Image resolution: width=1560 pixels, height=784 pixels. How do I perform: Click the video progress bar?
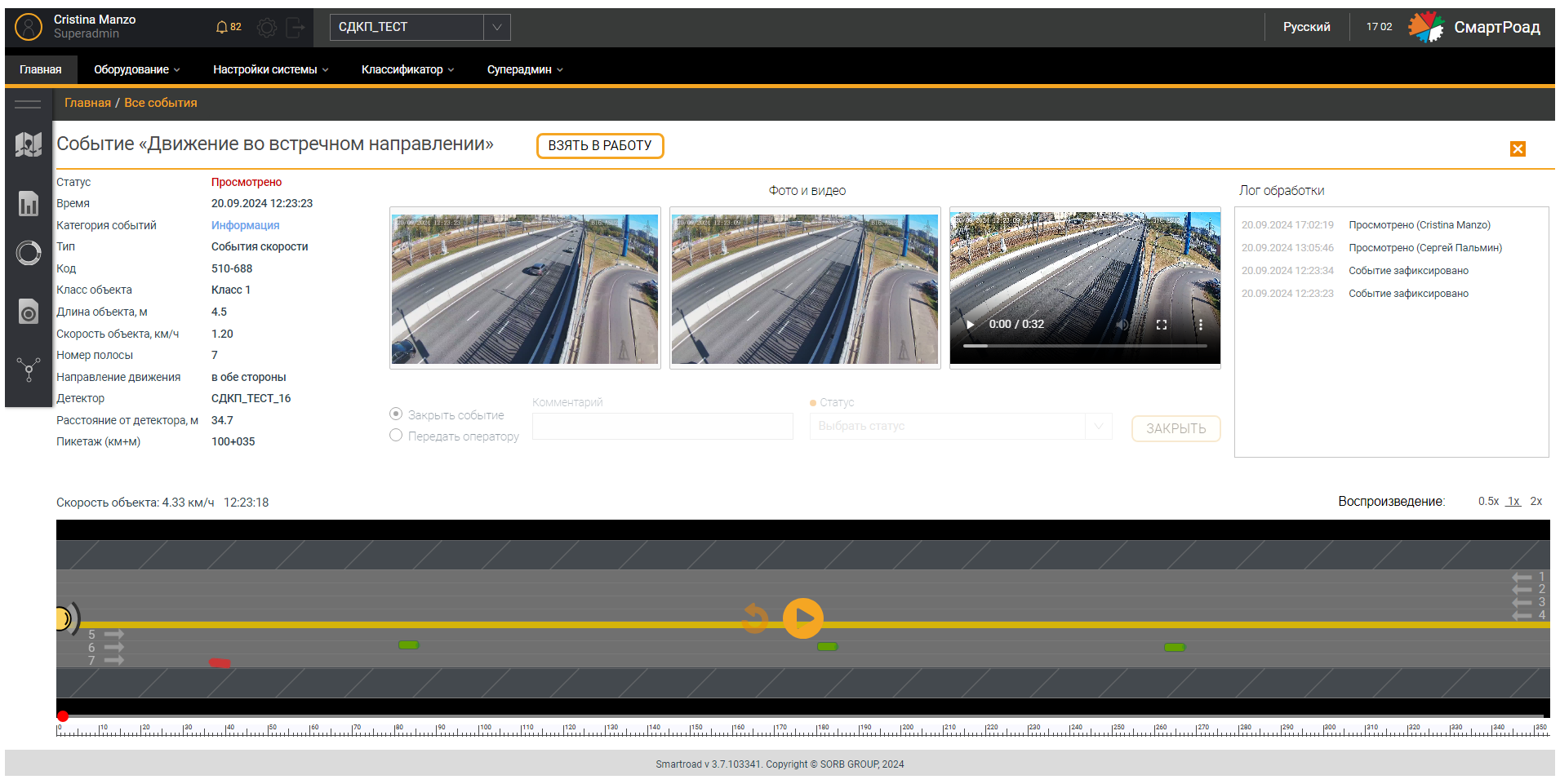pyautogui.click(x=1085, y=346)
